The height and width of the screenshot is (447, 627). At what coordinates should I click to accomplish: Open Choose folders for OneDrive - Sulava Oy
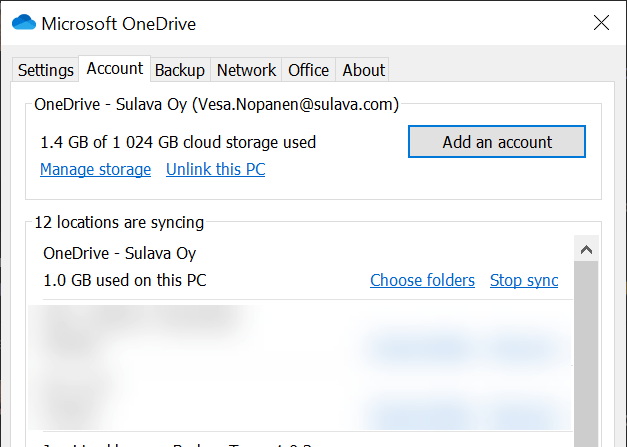[x=422, y=280]
